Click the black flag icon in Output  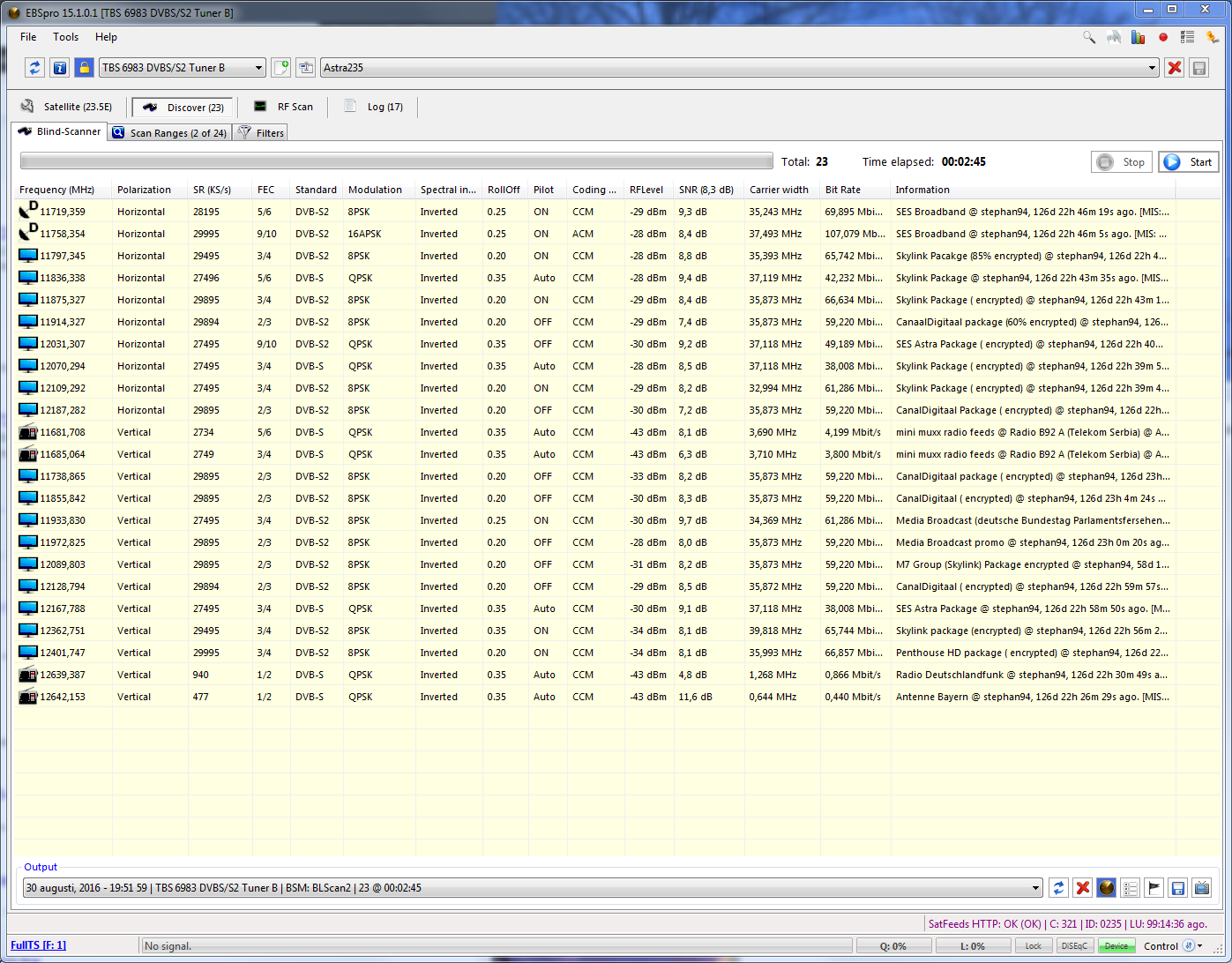(x=1154, y=888)
